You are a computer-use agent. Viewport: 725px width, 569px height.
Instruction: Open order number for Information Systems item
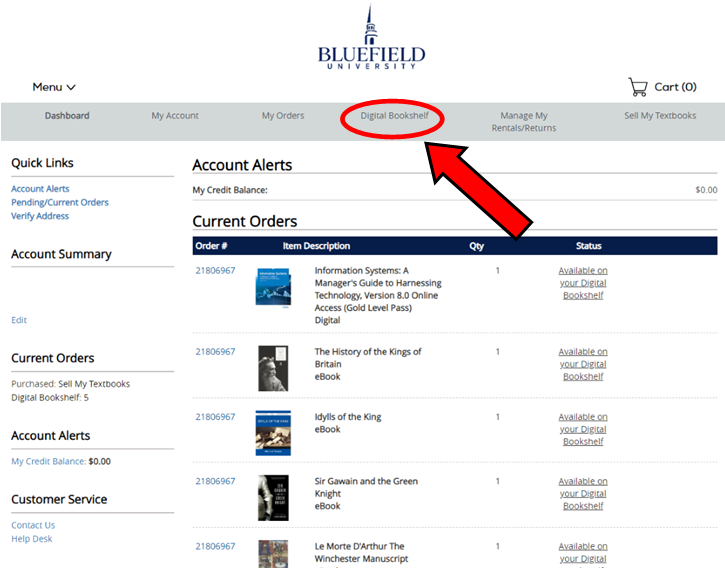tap(215, 270)
